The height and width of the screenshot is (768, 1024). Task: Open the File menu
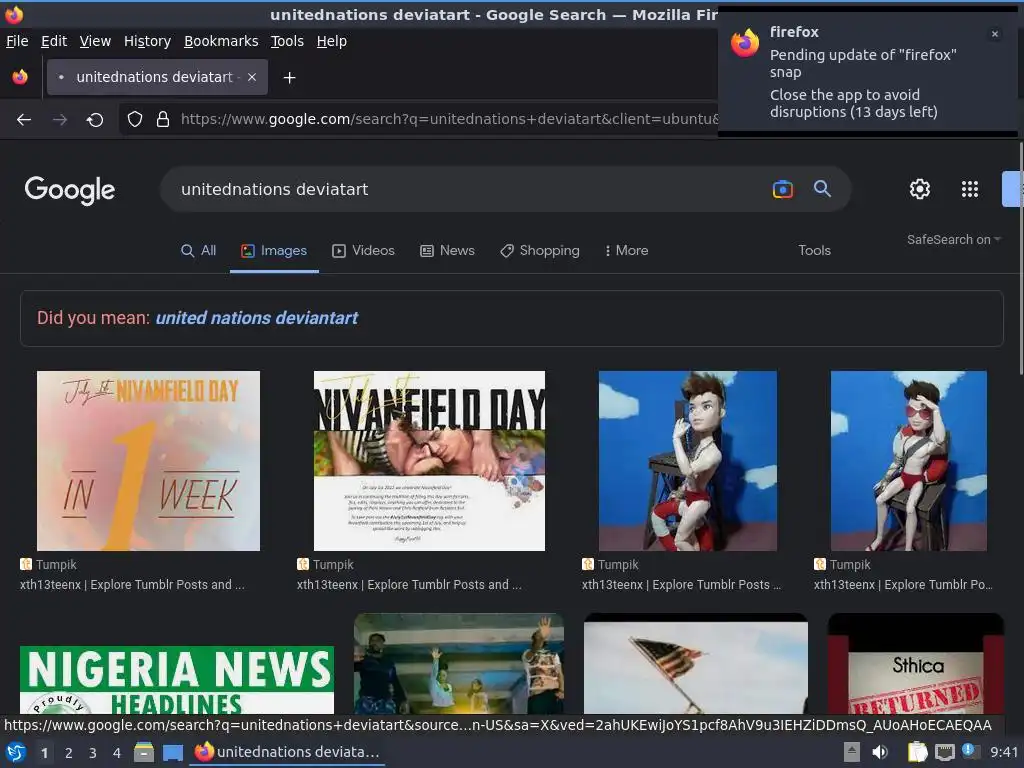tap(17, 41)
